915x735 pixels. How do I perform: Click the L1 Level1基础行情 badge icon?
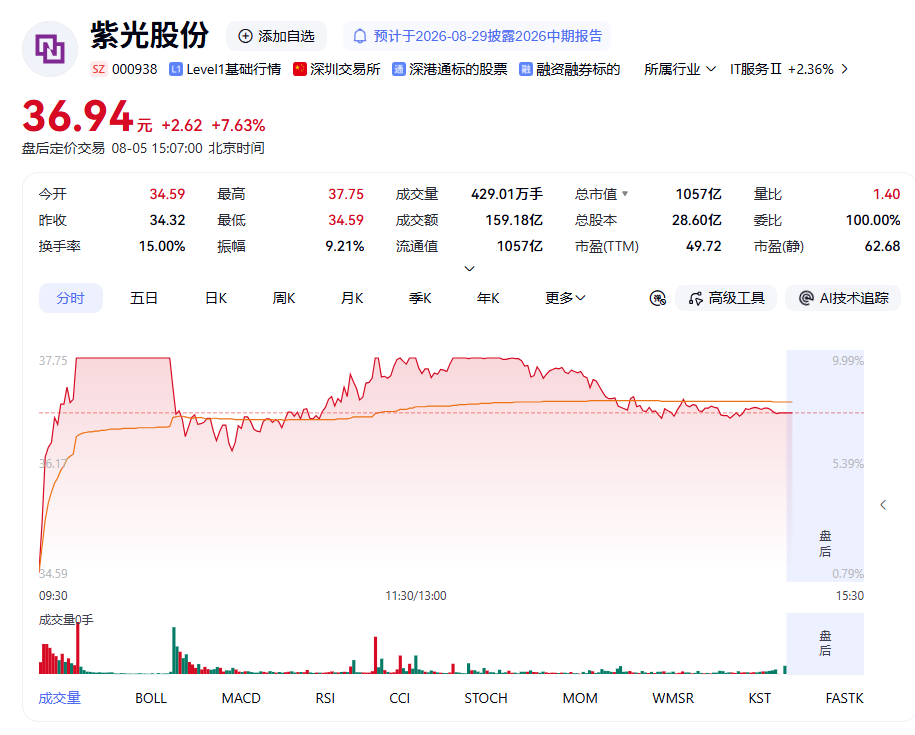[176, 69]
